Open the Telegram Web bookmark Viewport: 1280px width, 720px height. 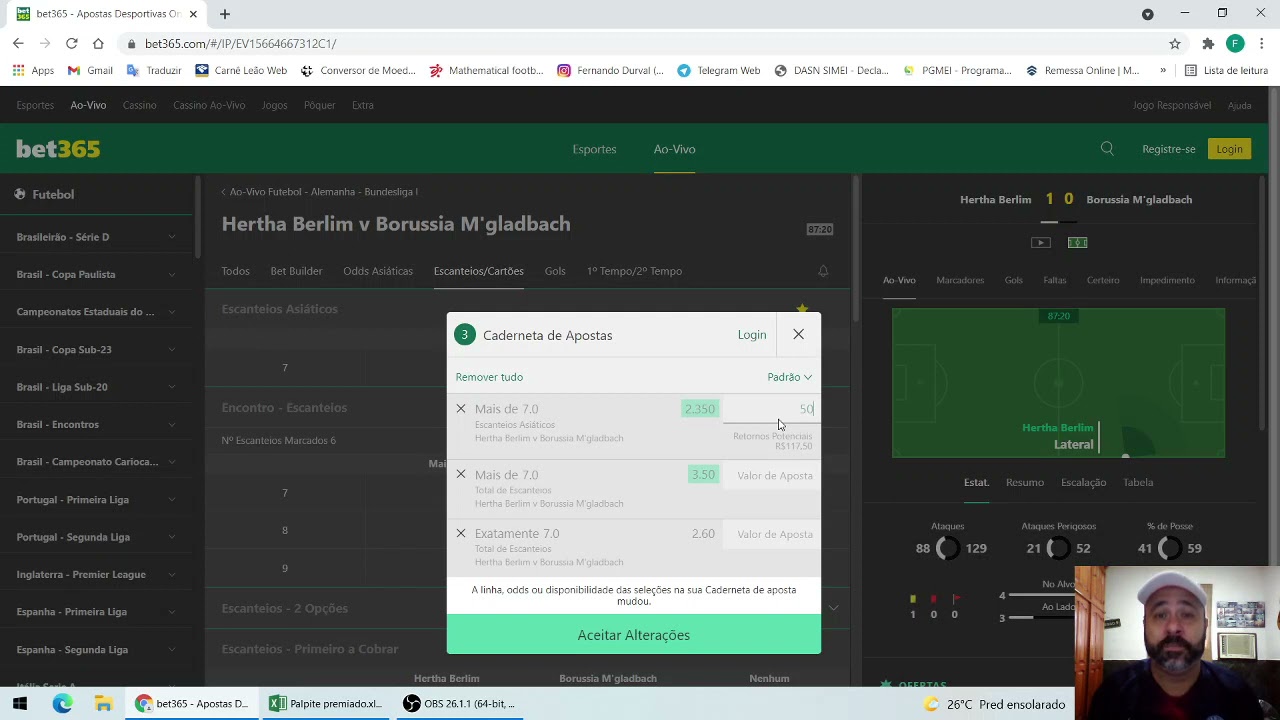(718, 70)
